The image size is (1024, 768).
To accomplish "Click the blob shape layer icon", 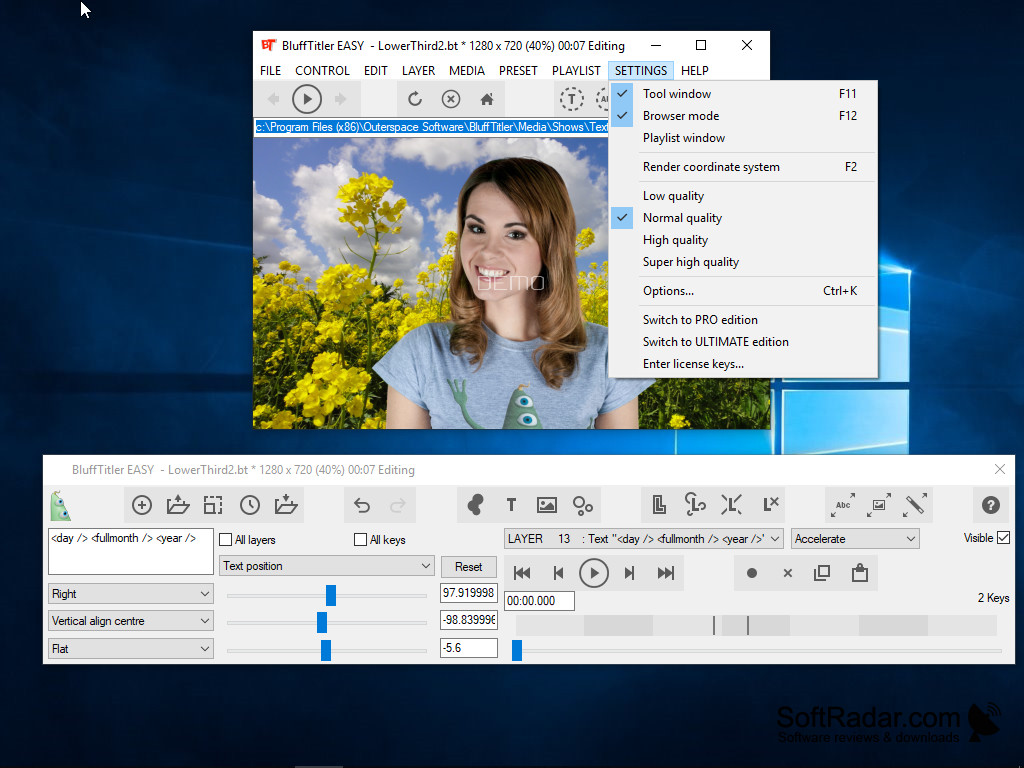I will tap(475, 505).
